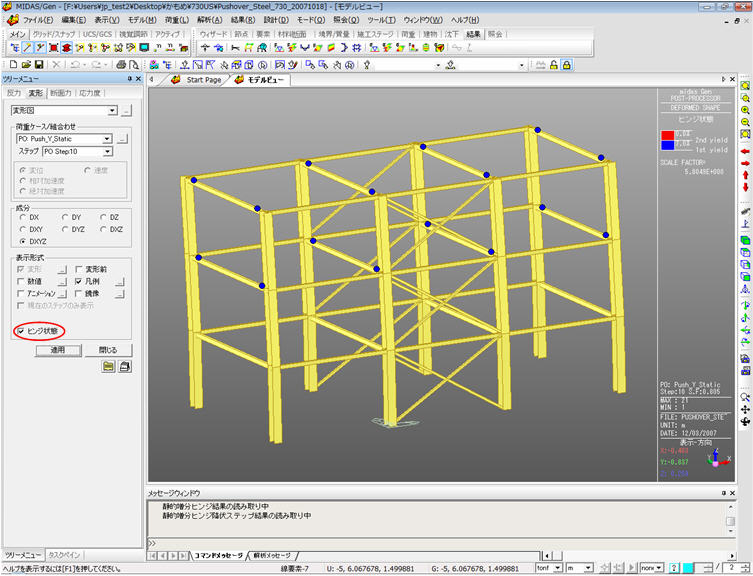The image size is (753, 576).
Task: Click the New file icon
Action: [13, 64]
